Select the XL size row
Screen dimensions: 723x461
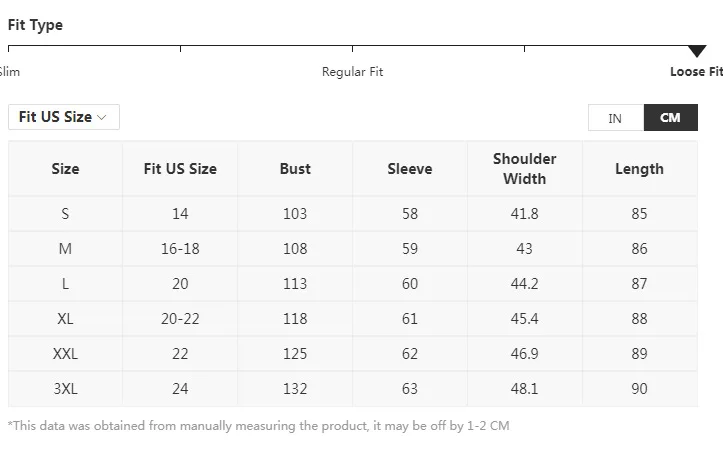(65, 319)
